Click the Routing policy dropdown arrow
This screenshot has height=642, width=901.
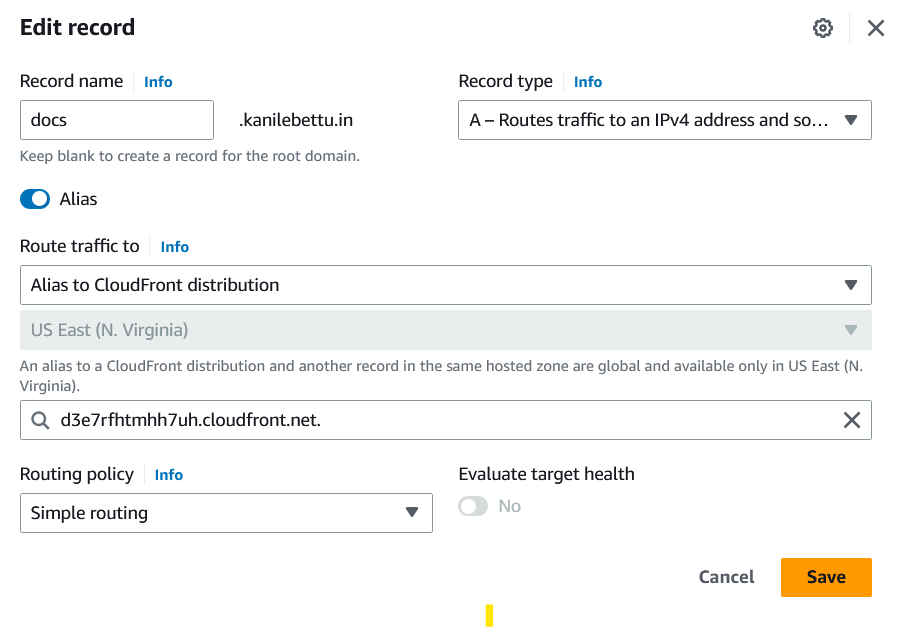[x=411, y=512]
